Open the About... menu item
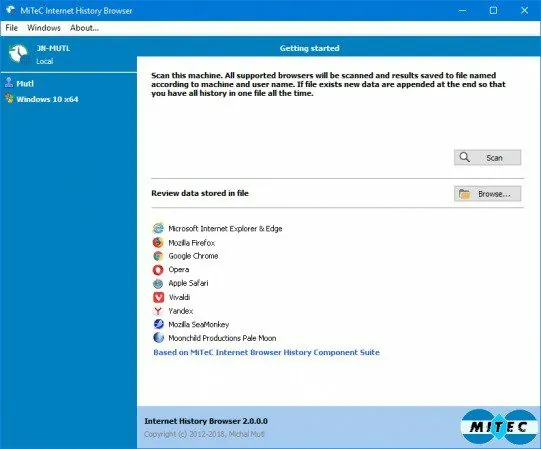 point(85,28)
